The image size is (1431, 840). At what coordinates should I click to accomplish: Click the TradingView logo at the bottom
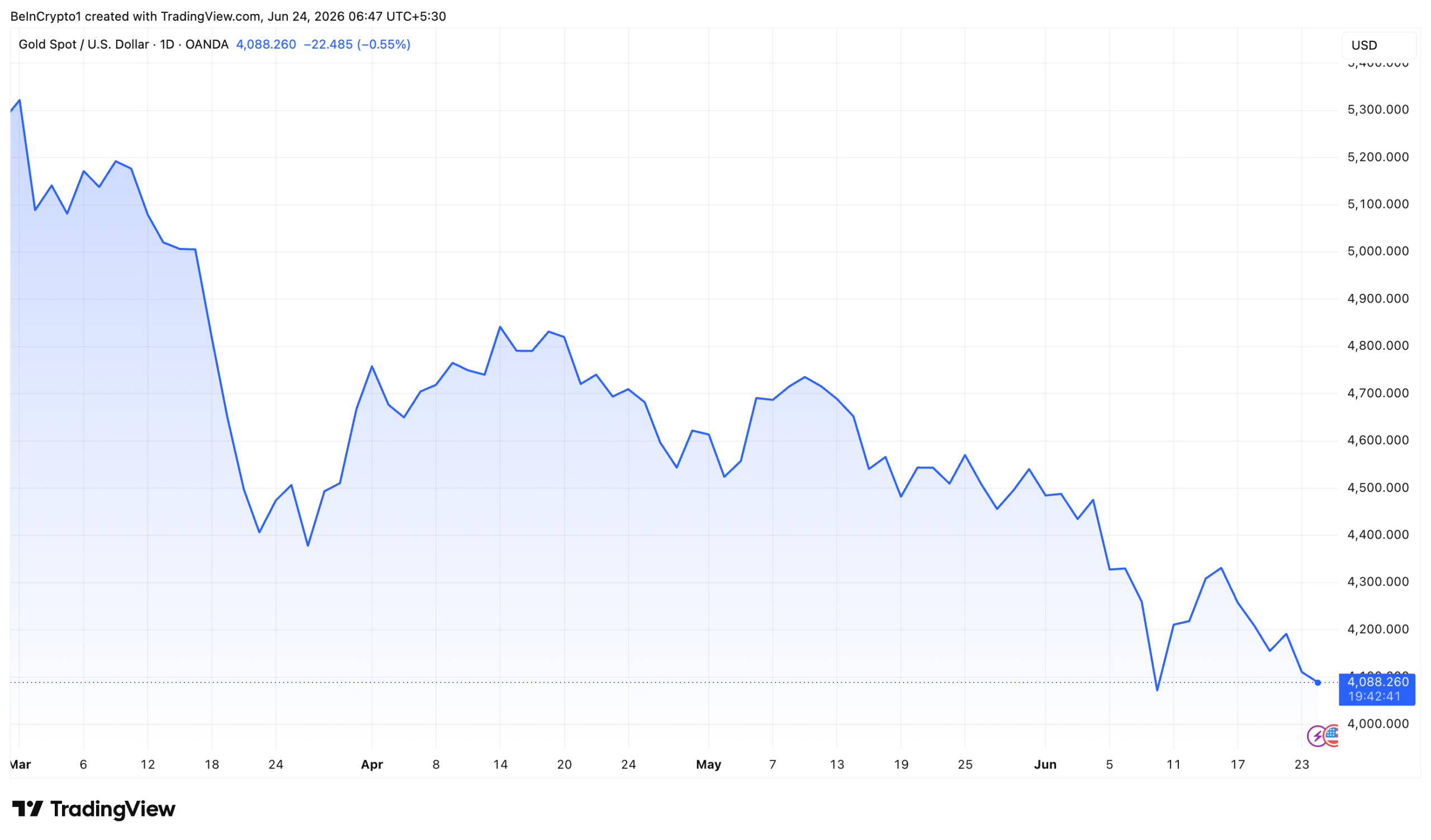(94, 809)
